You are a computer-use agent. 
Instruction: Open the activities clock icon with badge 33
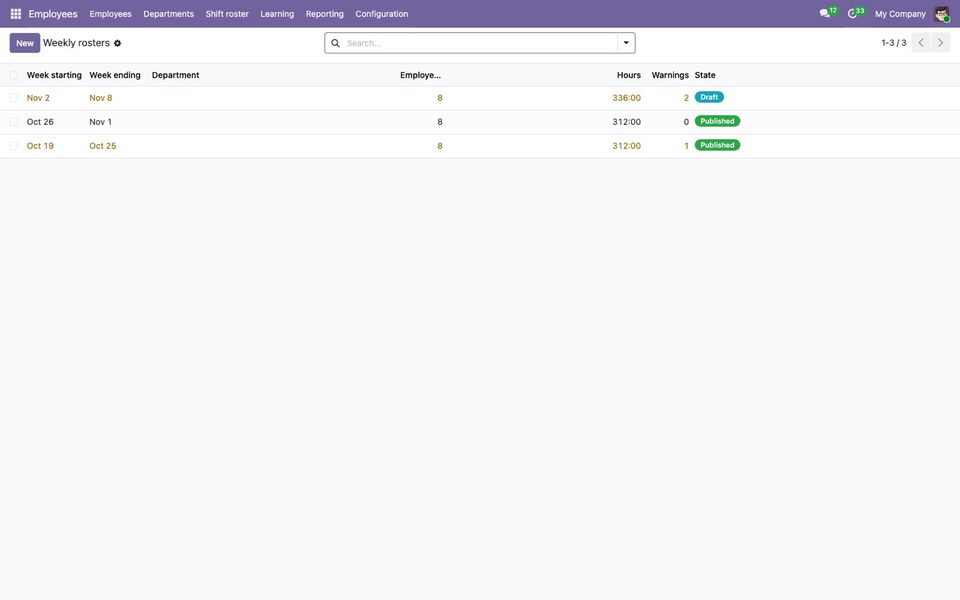pos(855,13)
